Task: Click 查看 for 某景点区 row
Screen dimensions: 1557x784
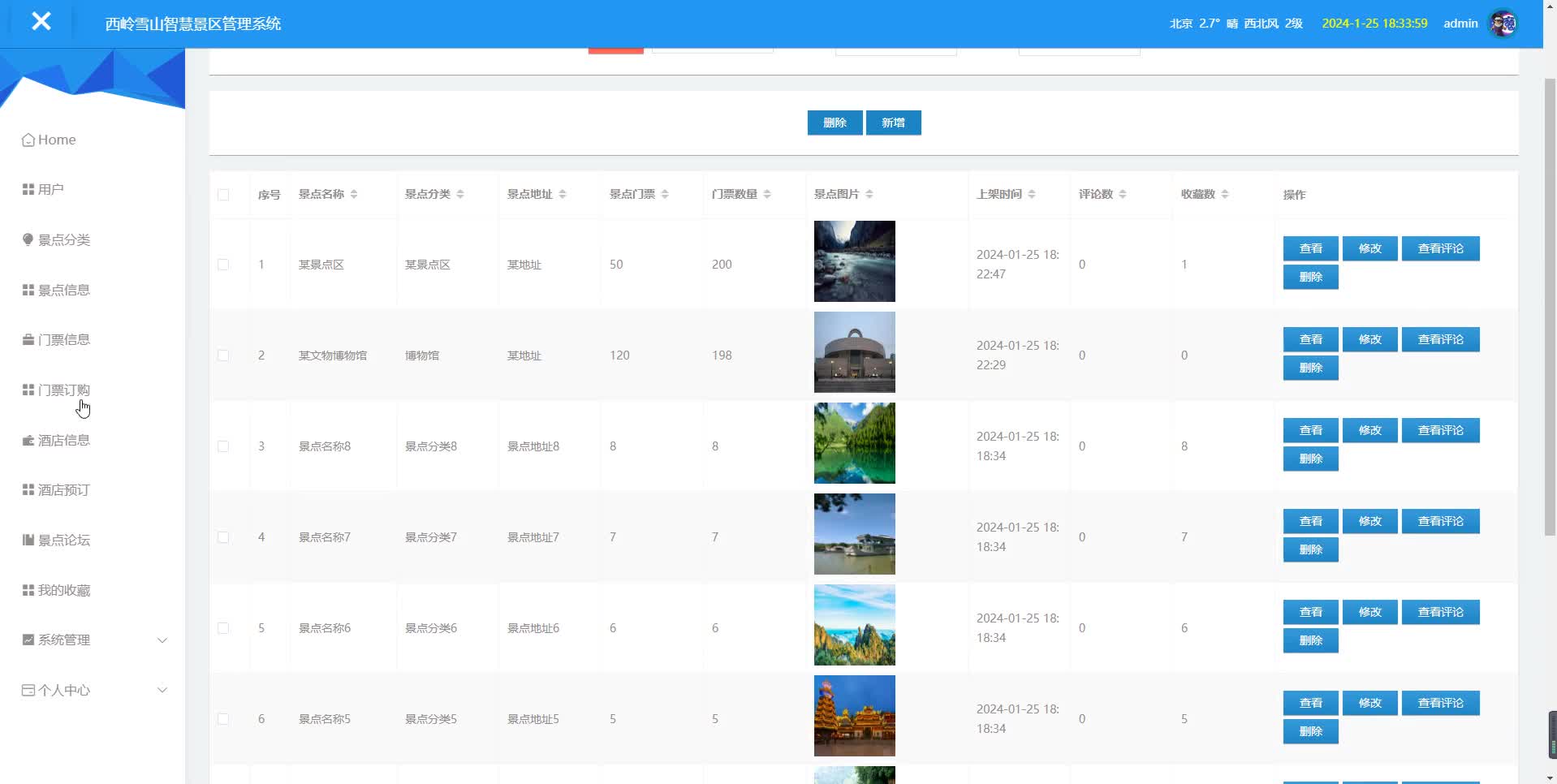Action: (x=1310, y=248)
